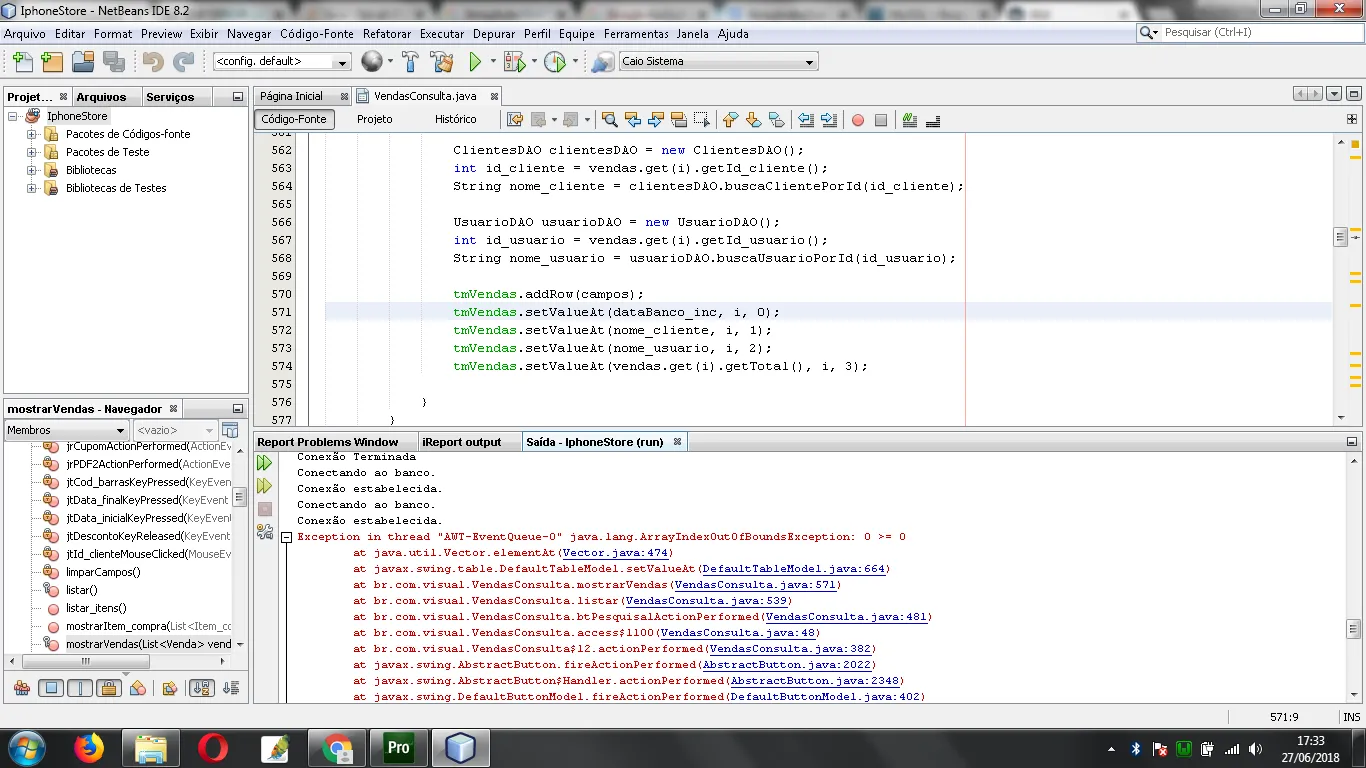1366x768 pixels.
Task: Click the Build Project hammer icon
Action: point(410,62)
